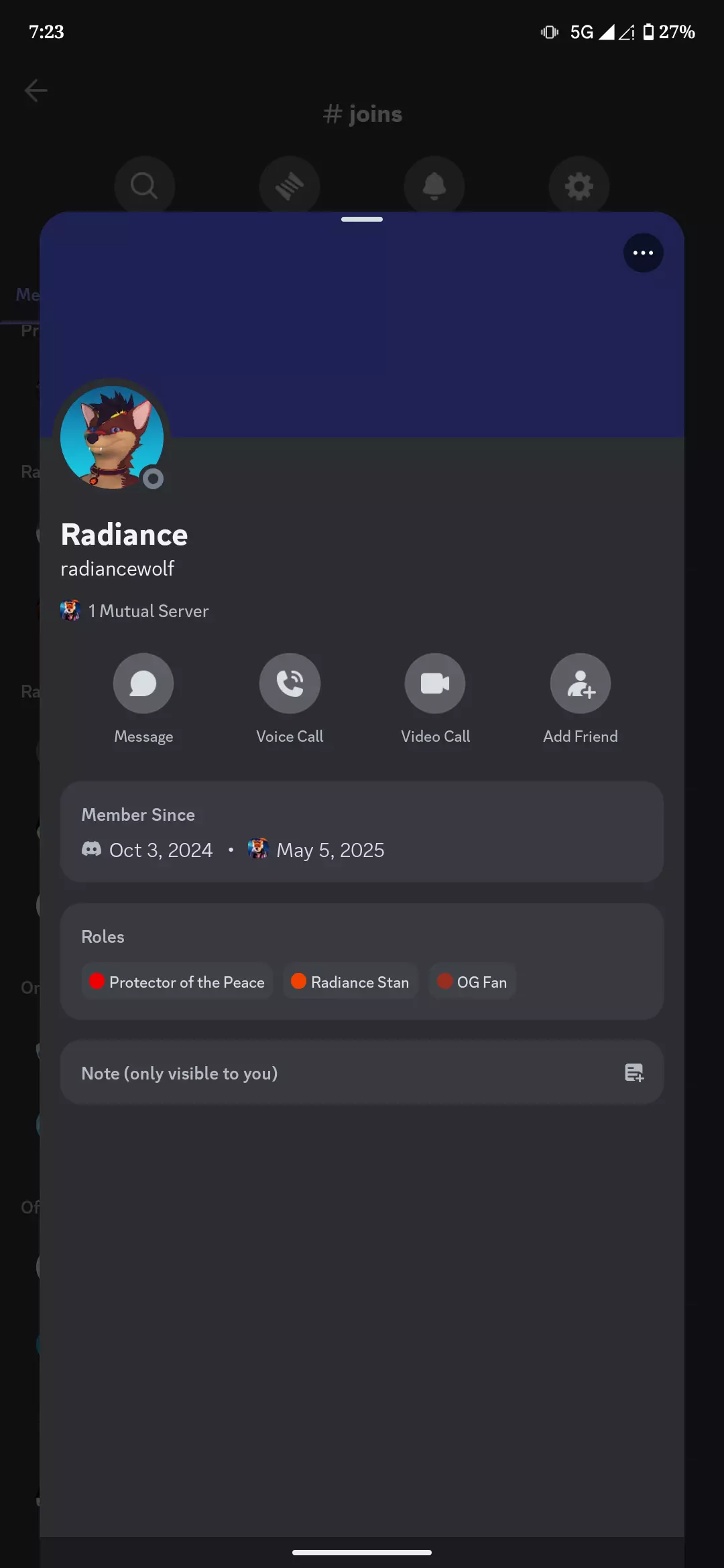
Task: Open channel search magnifier icon
Action: 144,186
